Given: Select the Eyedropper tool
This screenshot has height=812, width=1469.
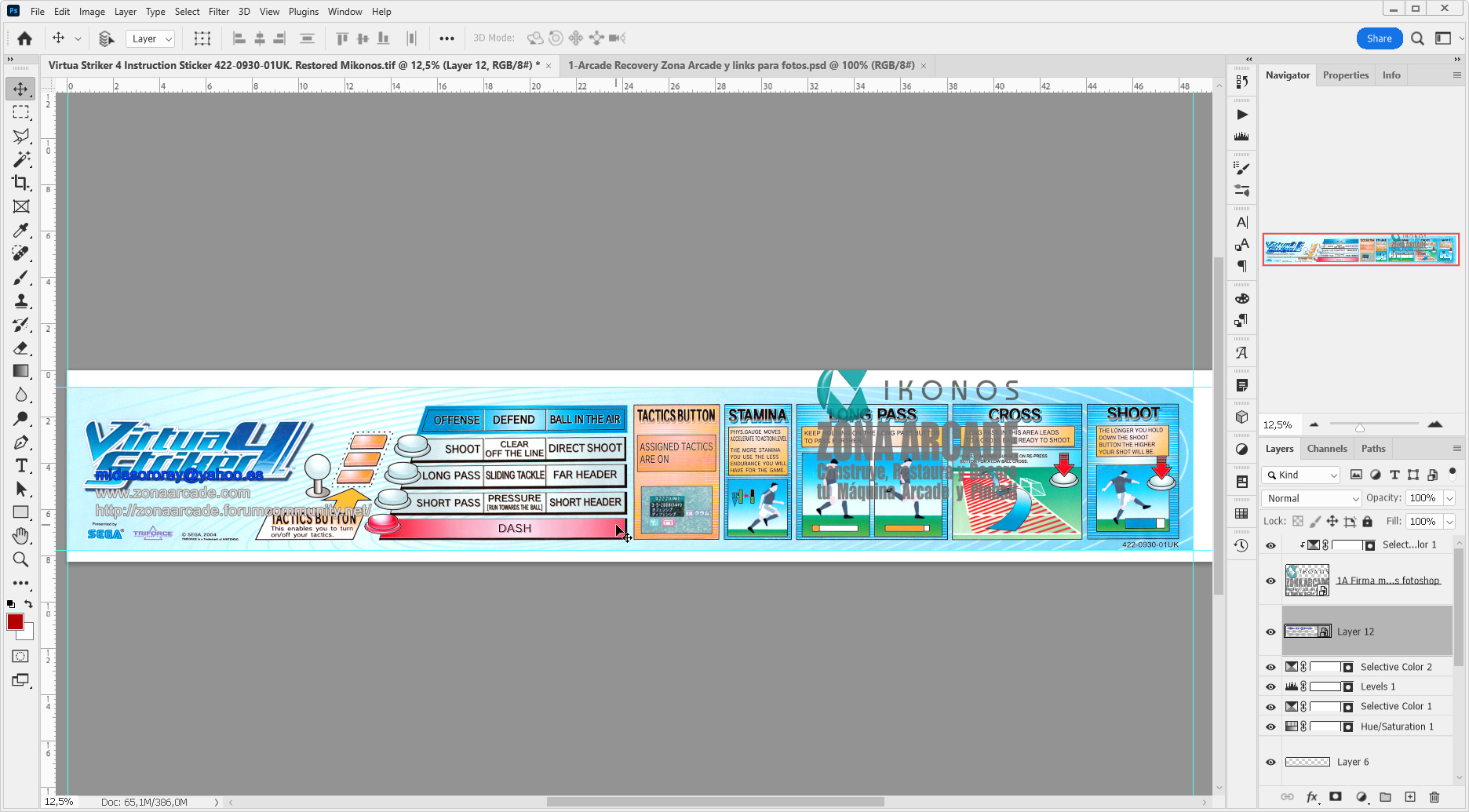Looking at the screenshot, I should point(21,230).
